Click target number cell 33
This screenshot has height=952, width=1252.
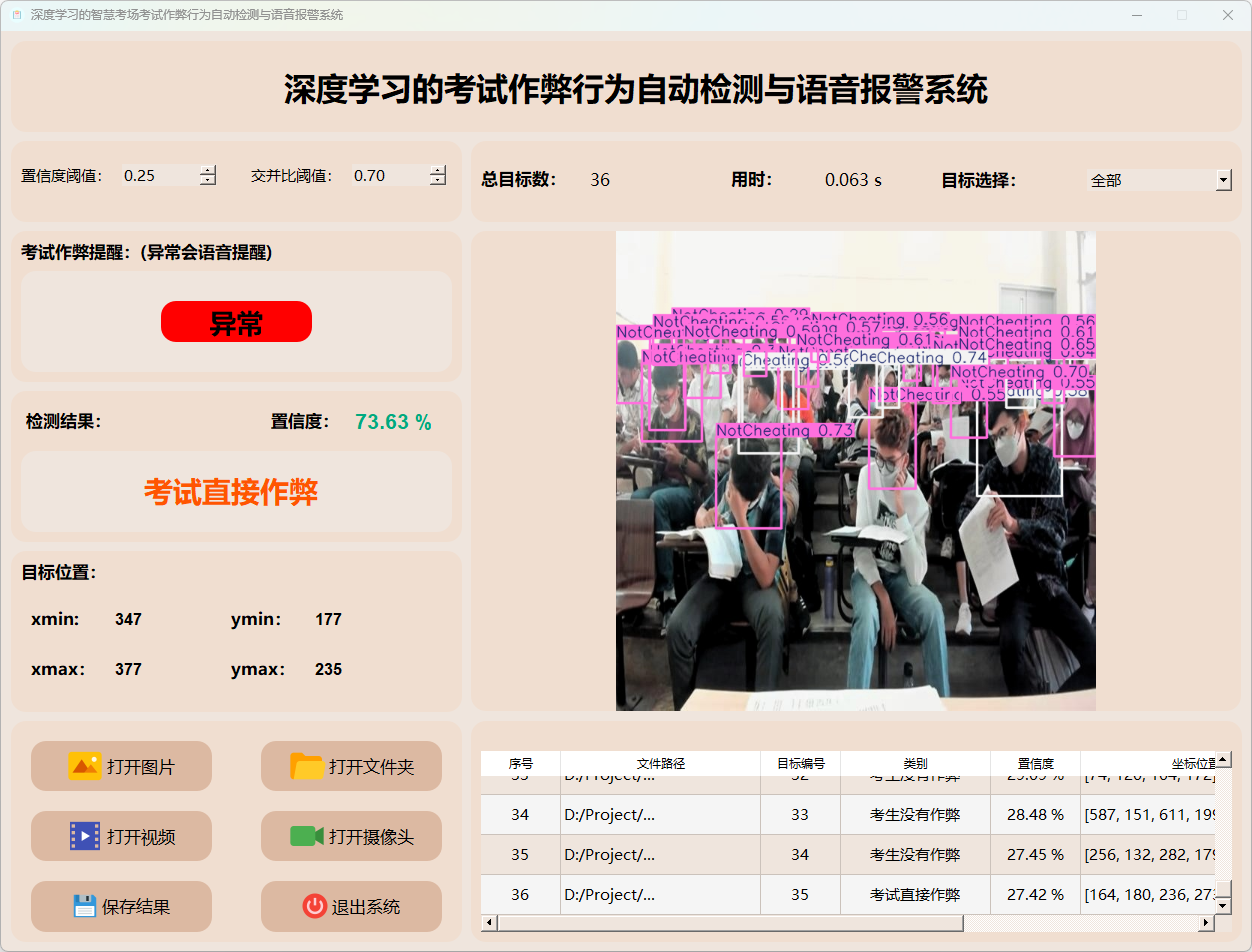pyautogui.click(x=800, y=815)
